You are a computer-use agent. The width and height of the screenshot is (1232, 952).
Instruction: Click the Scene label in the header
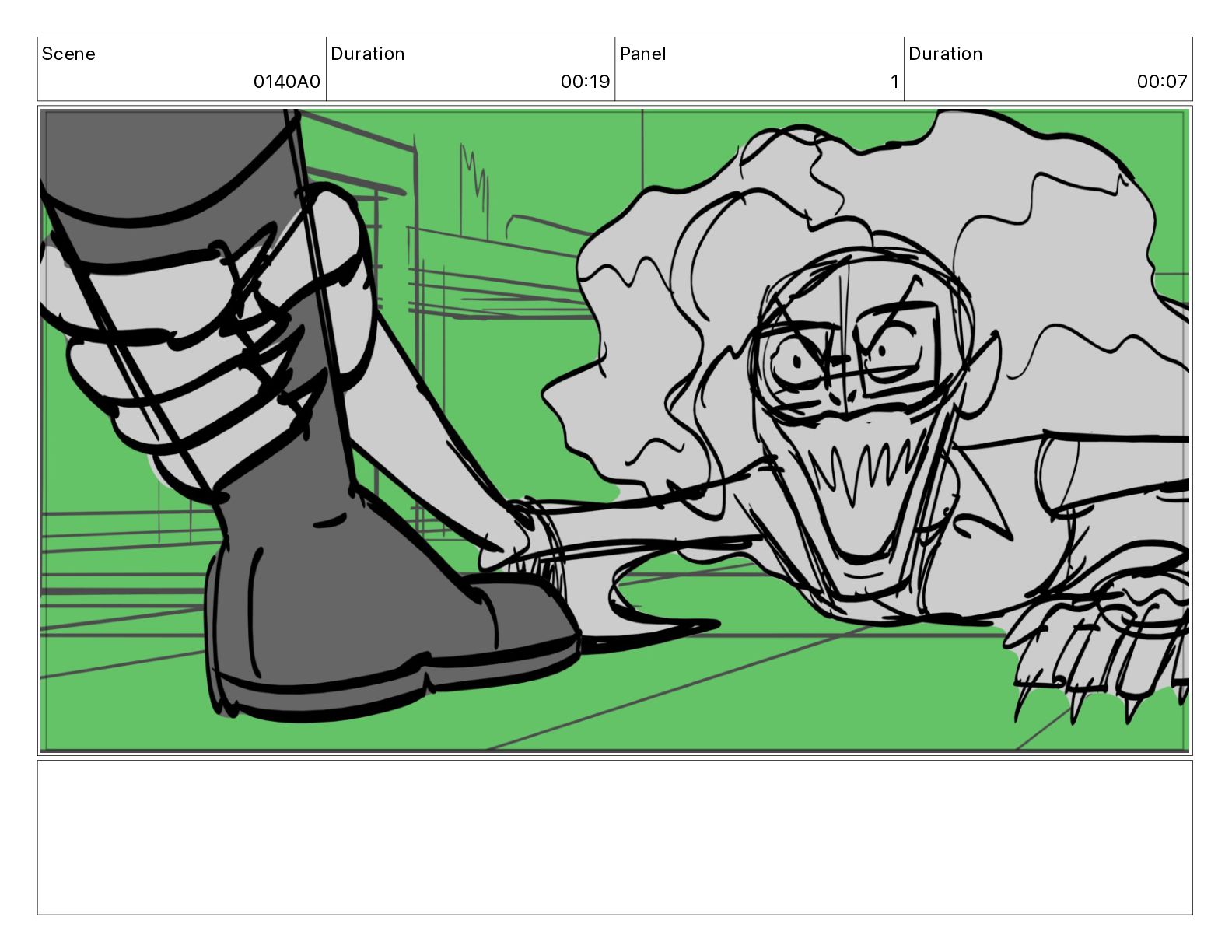tap(68, 54)
